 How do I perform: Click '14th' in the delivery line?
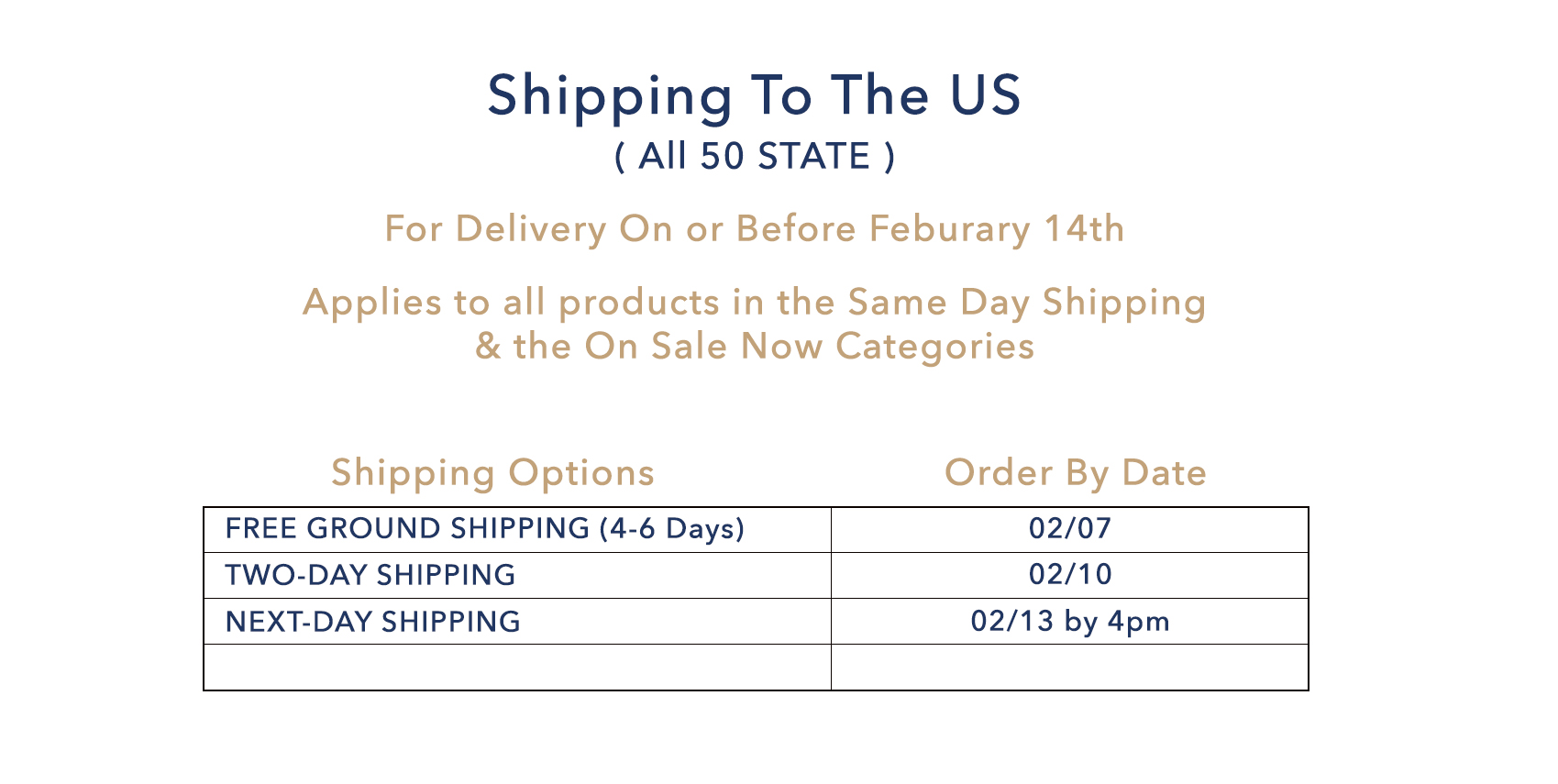1085,228
